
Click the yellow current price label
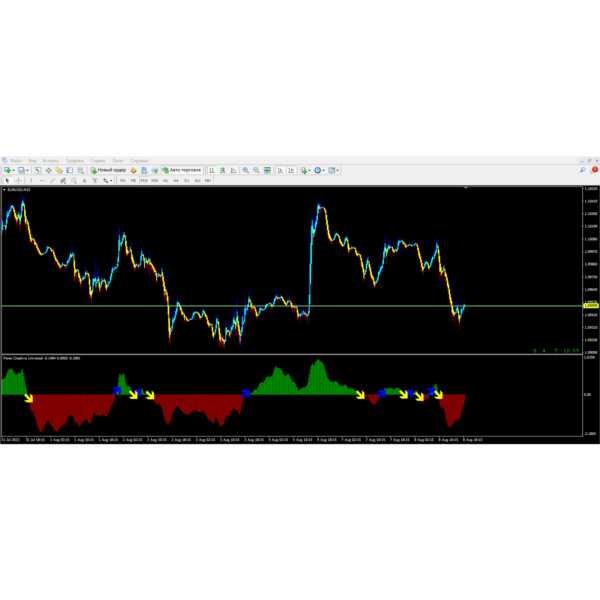pyautogui.click(x=590, y=306)
